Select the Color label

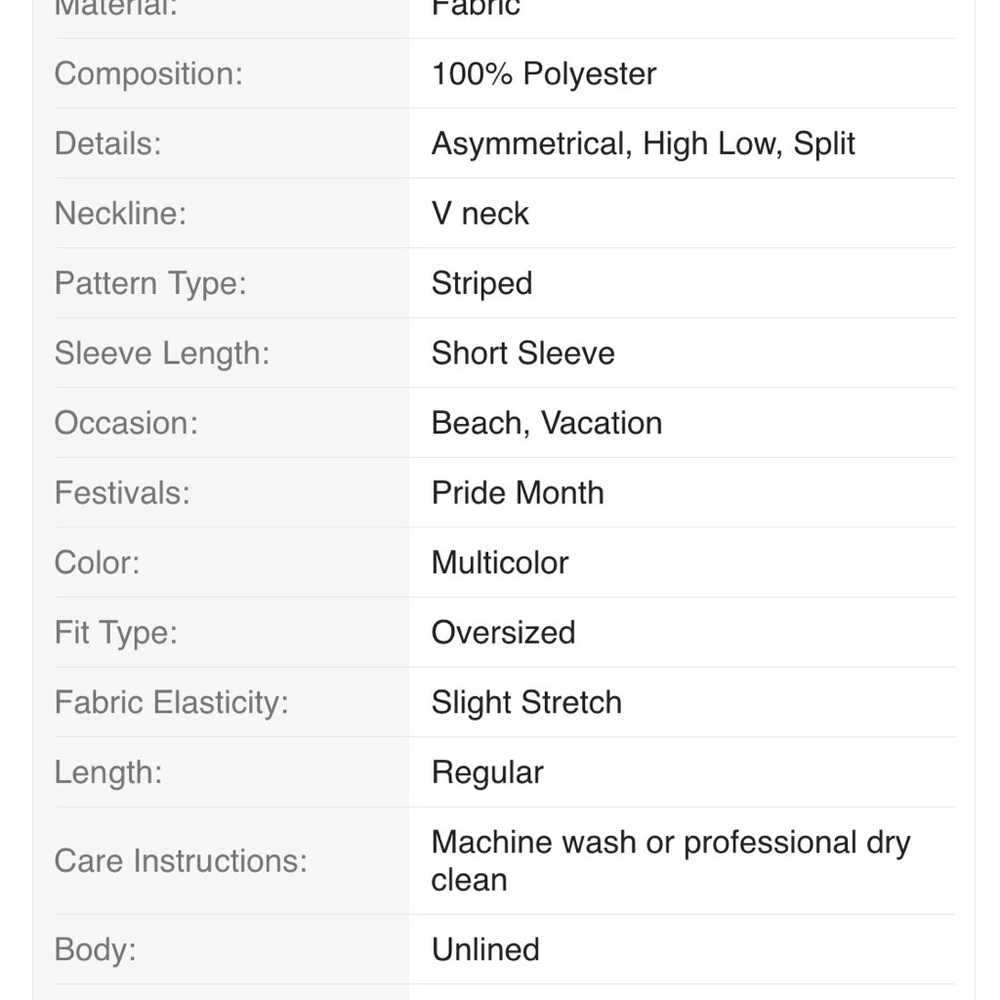[97, 562]
